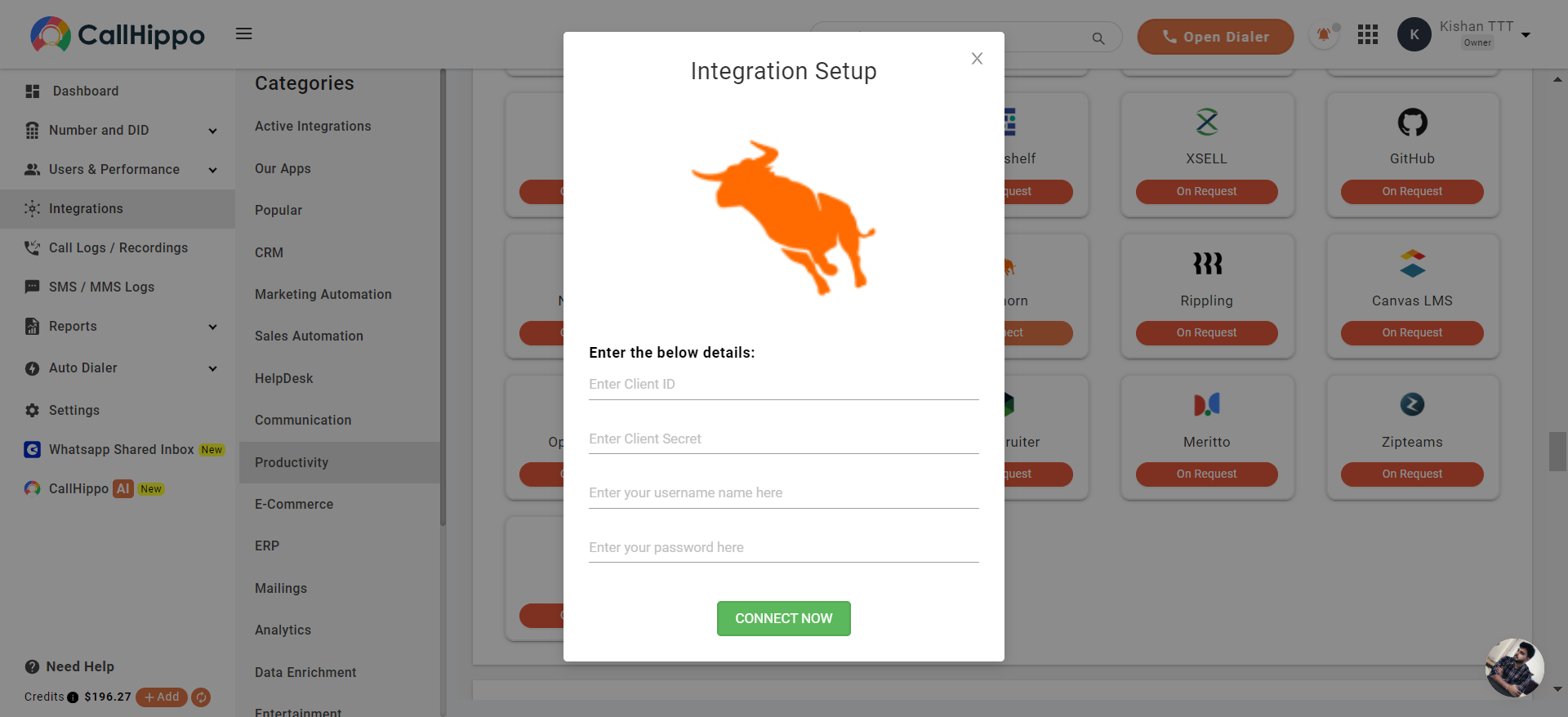Click the Call Logs phone icon
1568x717 pixels.
tap(33, 248)
